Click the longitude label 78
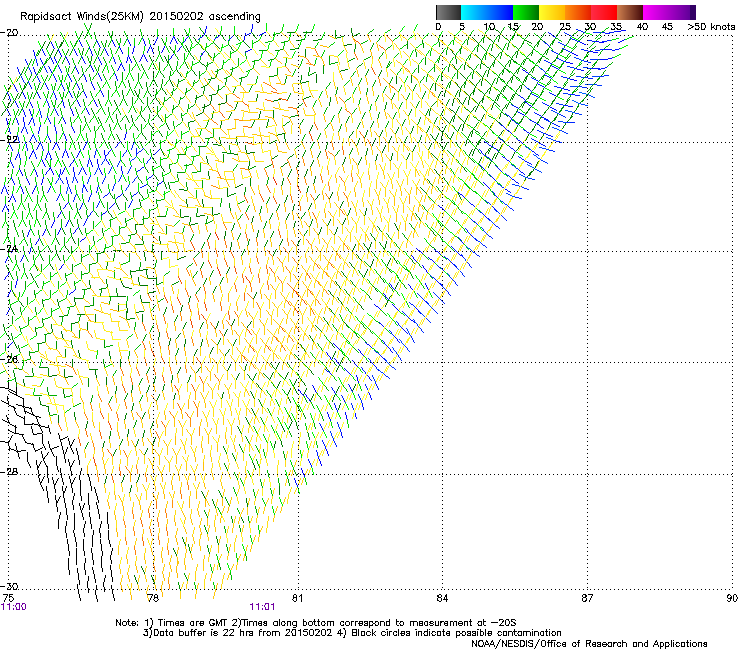The height and width of the screenshot is (650, 740). pos(153,598)
